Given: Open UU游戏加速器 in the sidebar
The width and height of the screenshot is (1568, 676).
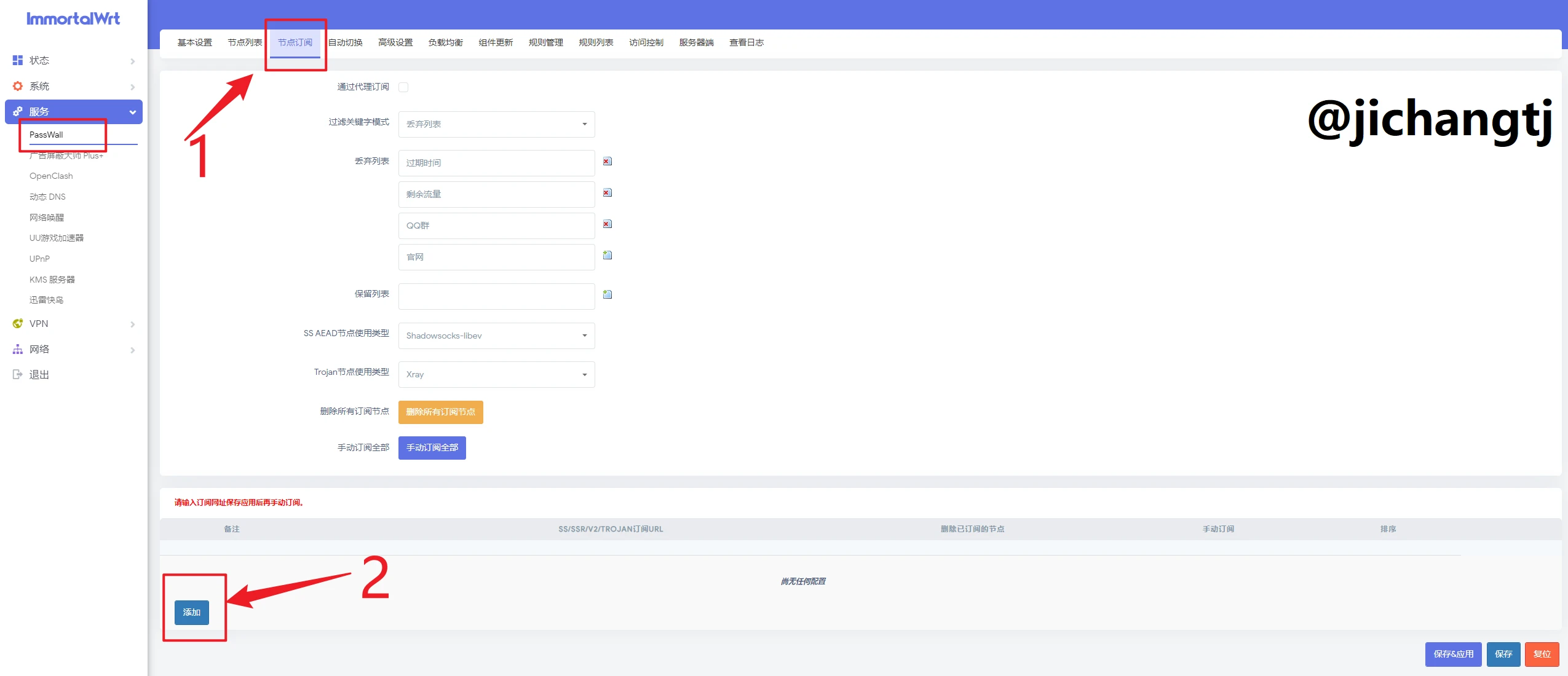Looking at the screenshot, I should 57,238.
